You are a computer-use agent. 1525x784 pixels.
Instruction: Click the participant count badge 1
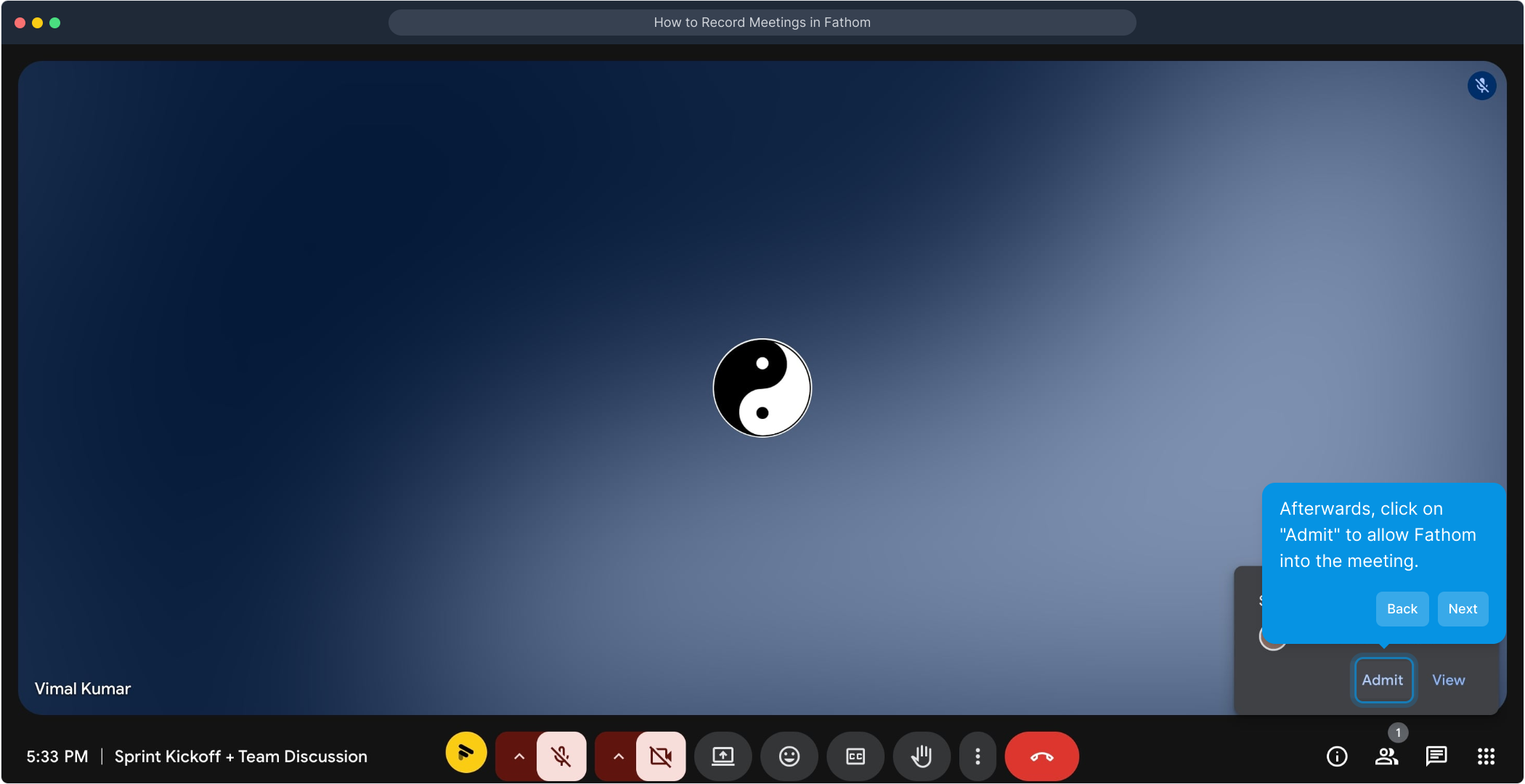pos(1398,732)
